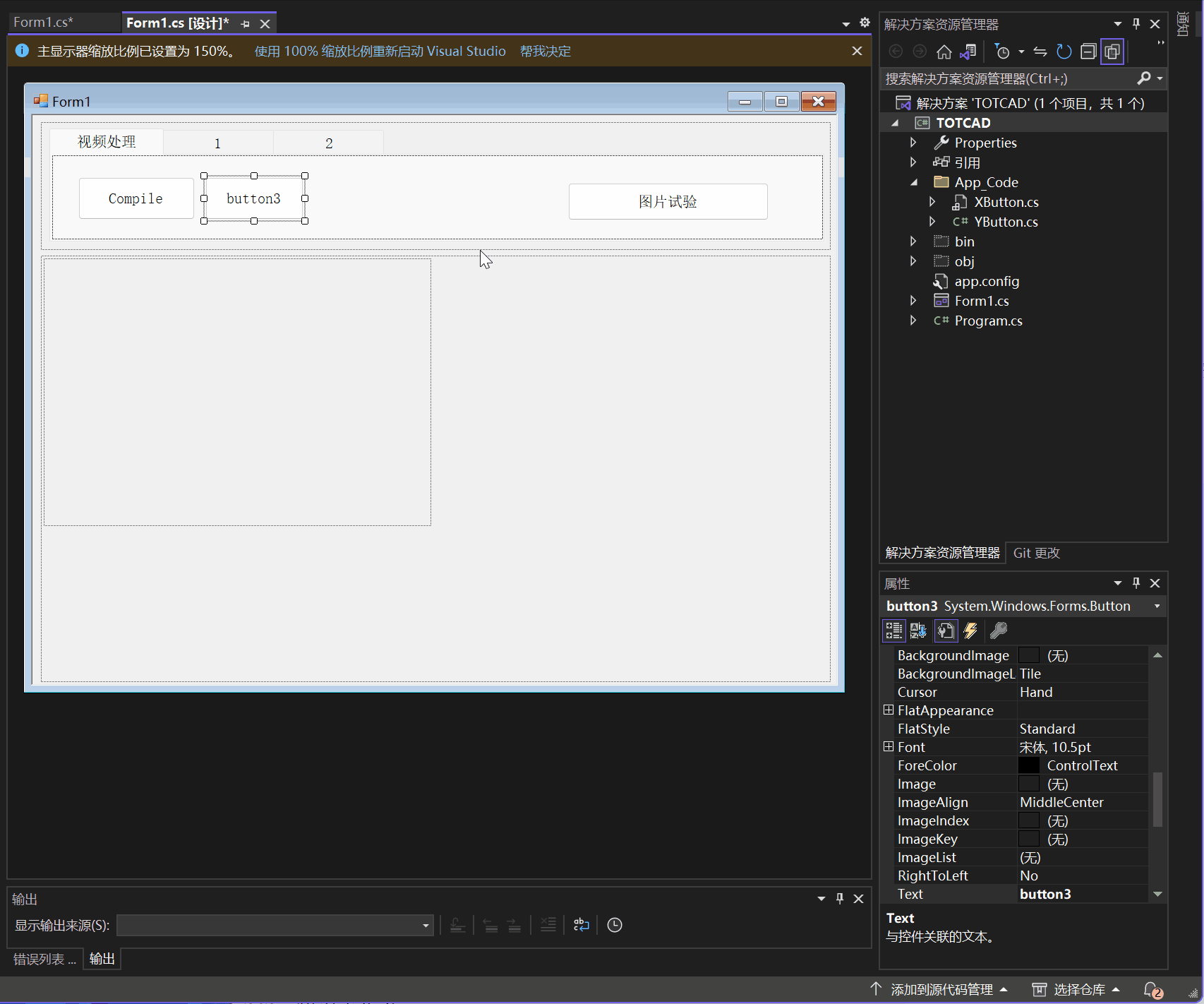Sort properties alphabetically
Viewport: 1204px width, 1004px height.
[x=918, y=631]
